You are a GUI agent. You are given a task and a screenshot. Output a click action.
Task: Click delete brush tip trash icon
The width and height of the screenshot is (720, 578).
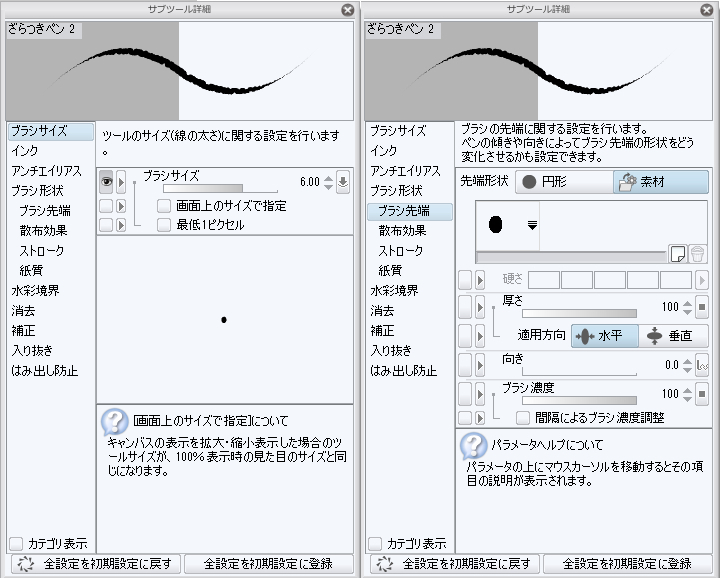click(697, 253)
